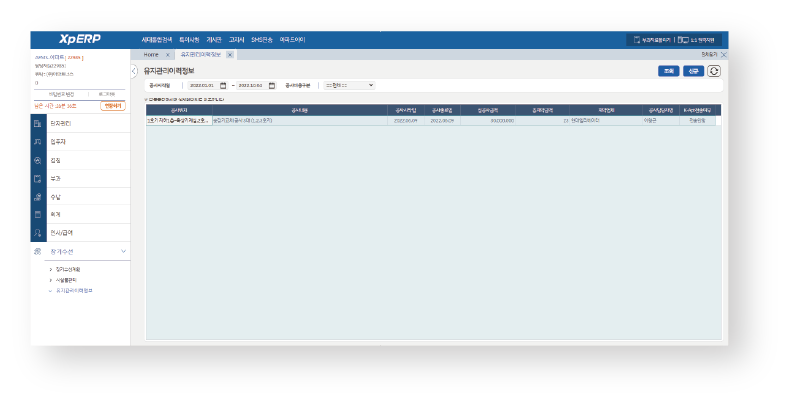The height and width of the screenshot is (406, 790).
Task: Open the SMS전송 top menu
Action: 262,40
